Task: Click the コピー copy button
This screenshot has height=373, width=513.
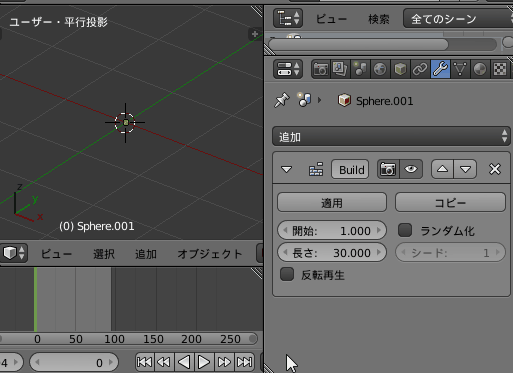Action: coord(450,202)
